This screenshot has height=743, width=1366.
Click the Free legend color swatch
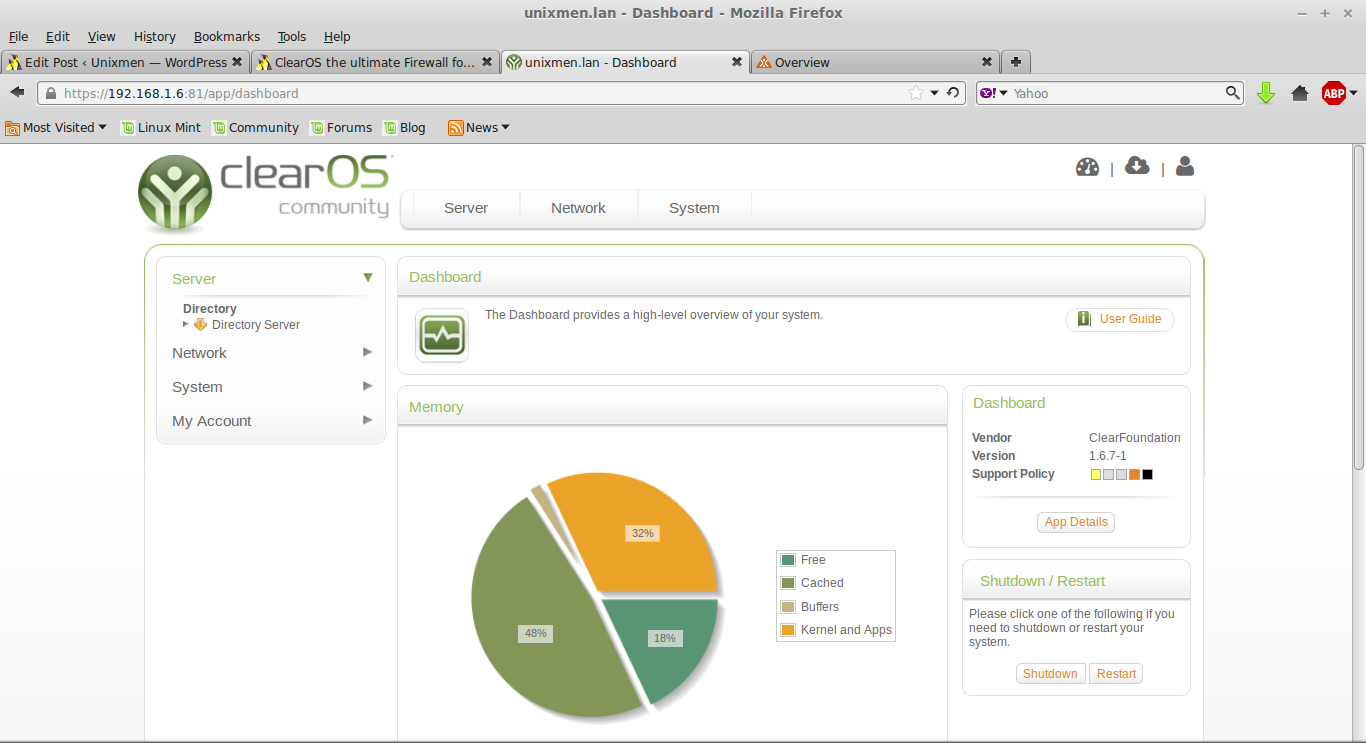(788, 560)
